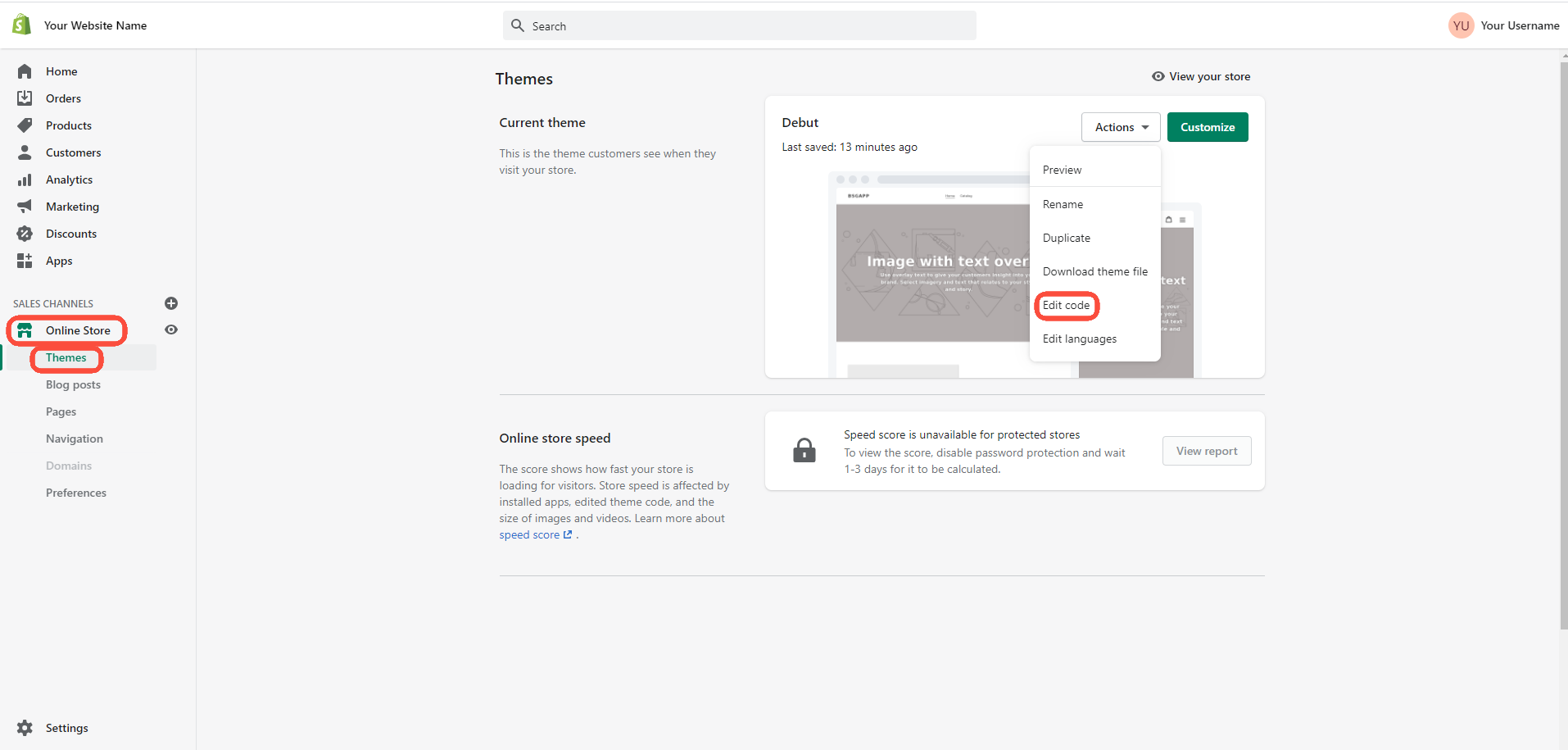Click Your Website Name store title

(x=95, y=25)
